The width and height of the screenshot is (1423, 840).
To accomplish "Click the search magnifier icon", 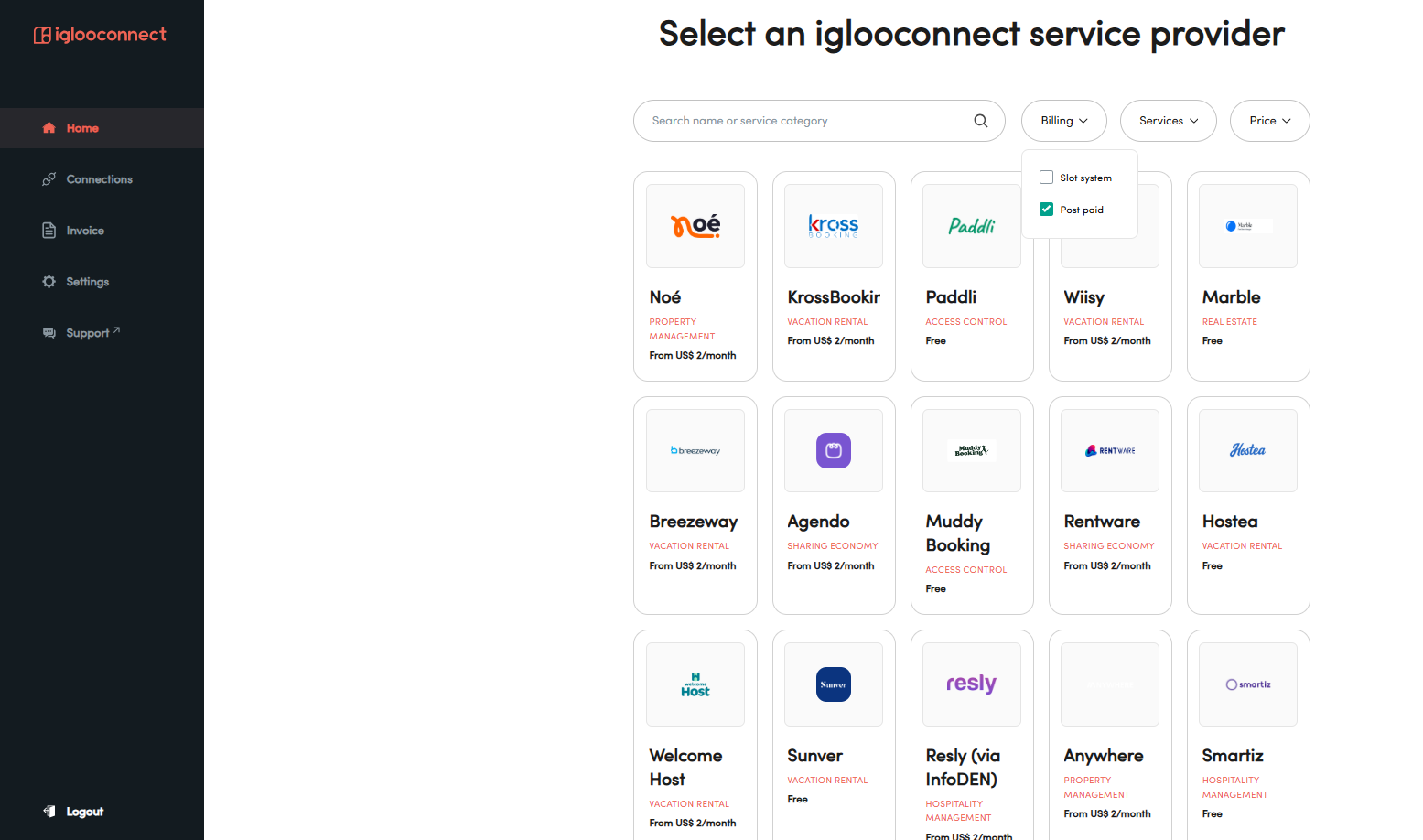I will 980,121.
